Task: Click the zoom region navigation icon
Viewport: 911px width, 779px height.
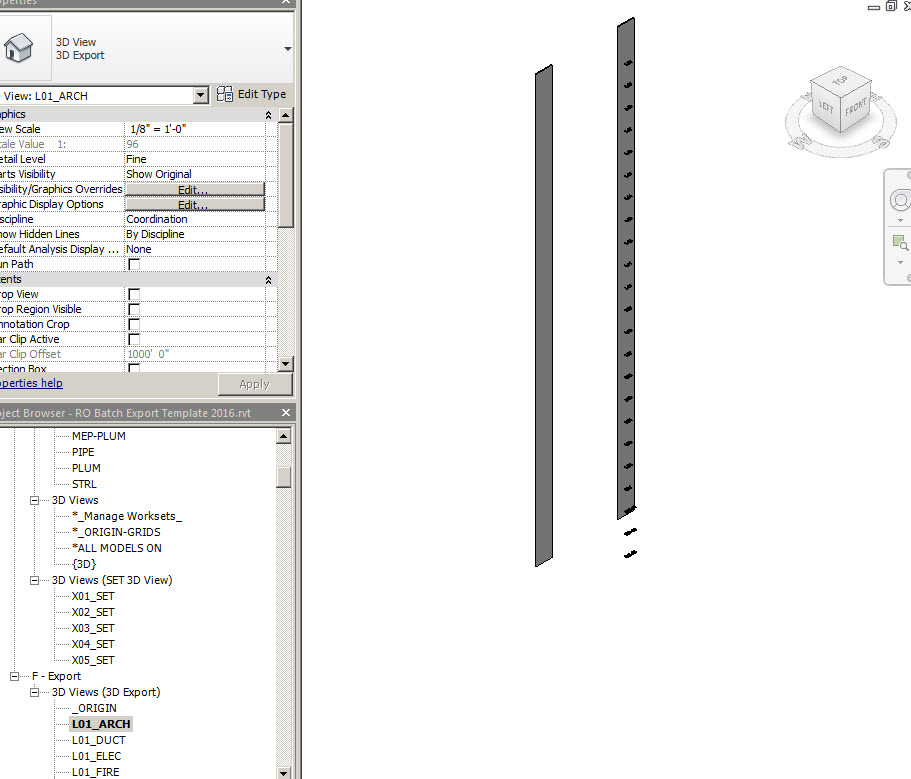Action: tap(901, 242)
